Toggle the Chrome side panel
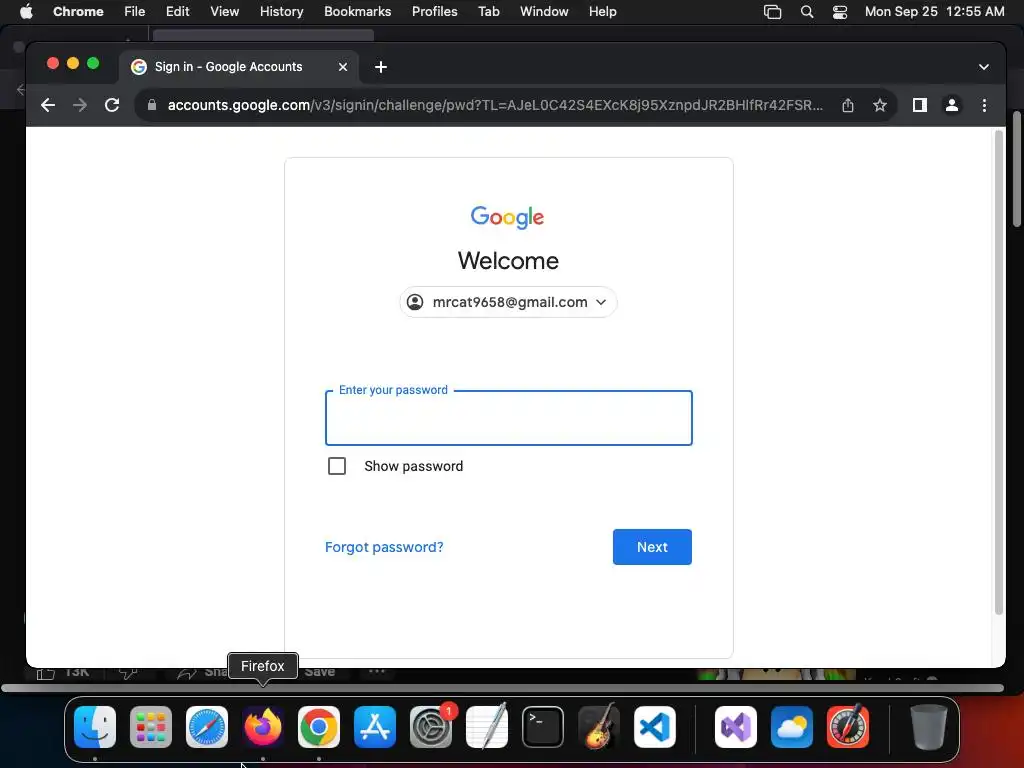1024x768 pixels. 920,105
